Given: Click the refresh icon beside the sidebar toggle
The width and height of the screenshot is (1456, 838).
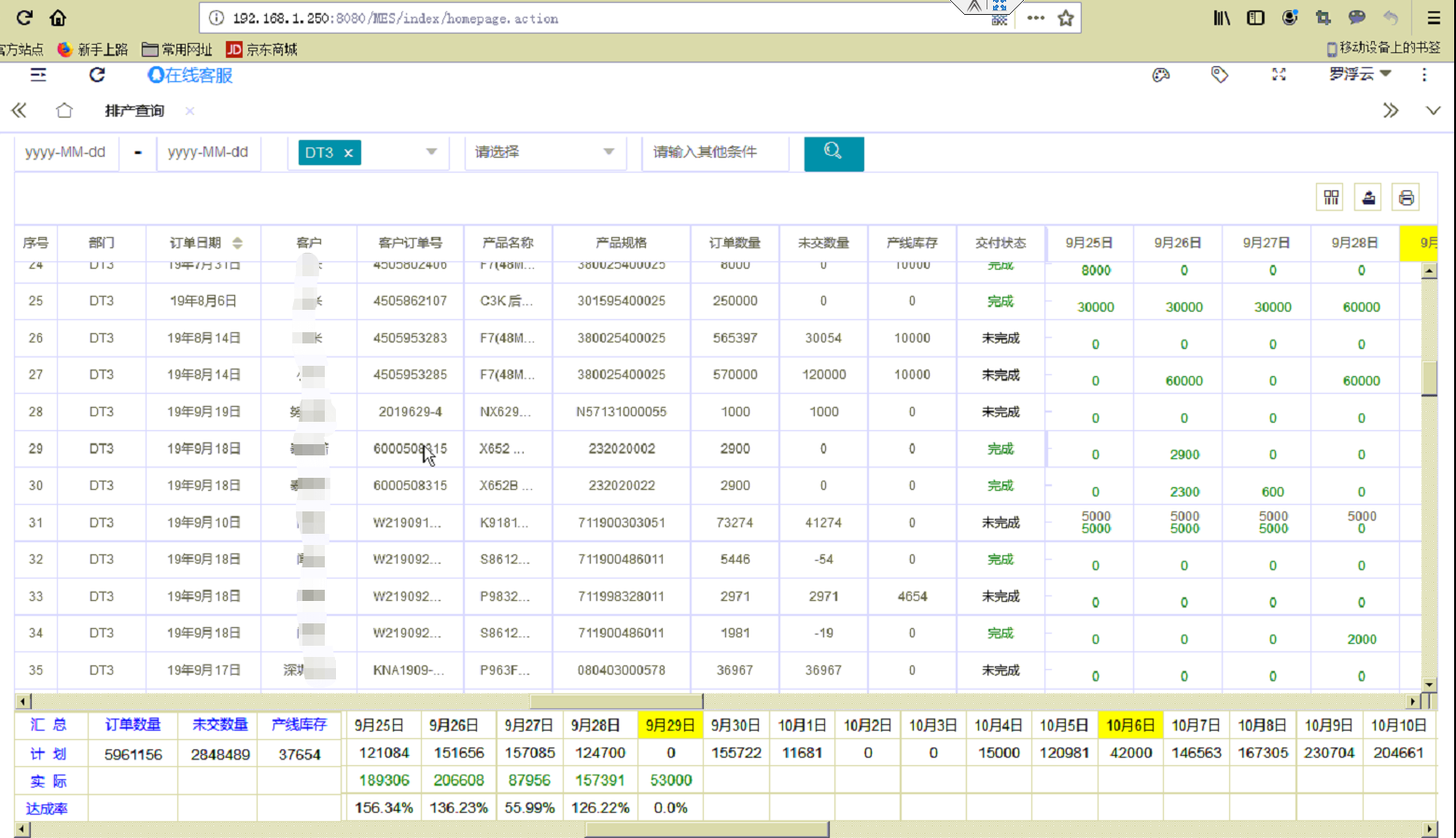Looking at the screenshot, I should [96, 75].
